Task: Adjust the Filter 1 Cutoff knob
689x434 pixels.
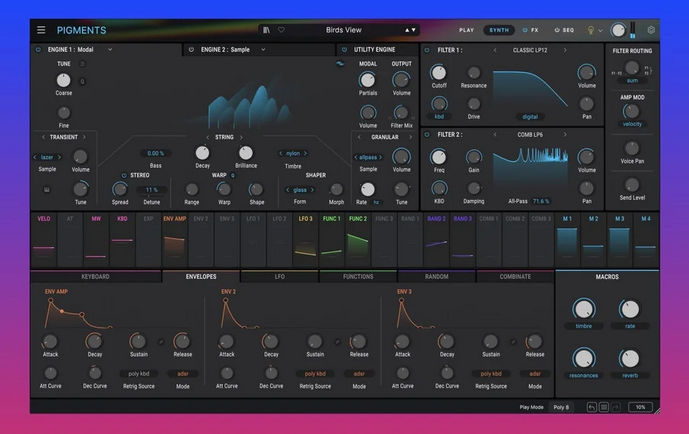Action: pyautogui.click(x=439, y=72)
